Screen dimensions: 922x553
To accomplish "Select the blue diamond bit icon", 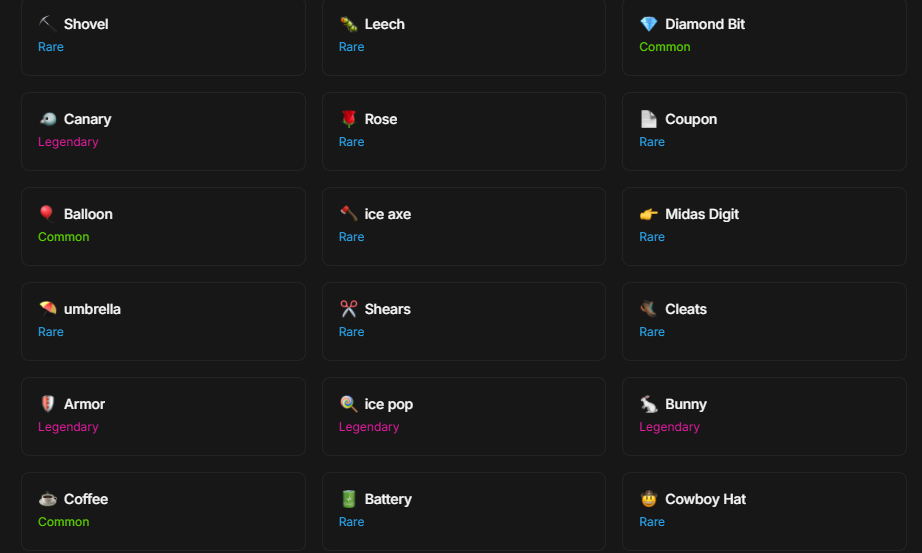I will pyautogui.click(x=649, y=24).
